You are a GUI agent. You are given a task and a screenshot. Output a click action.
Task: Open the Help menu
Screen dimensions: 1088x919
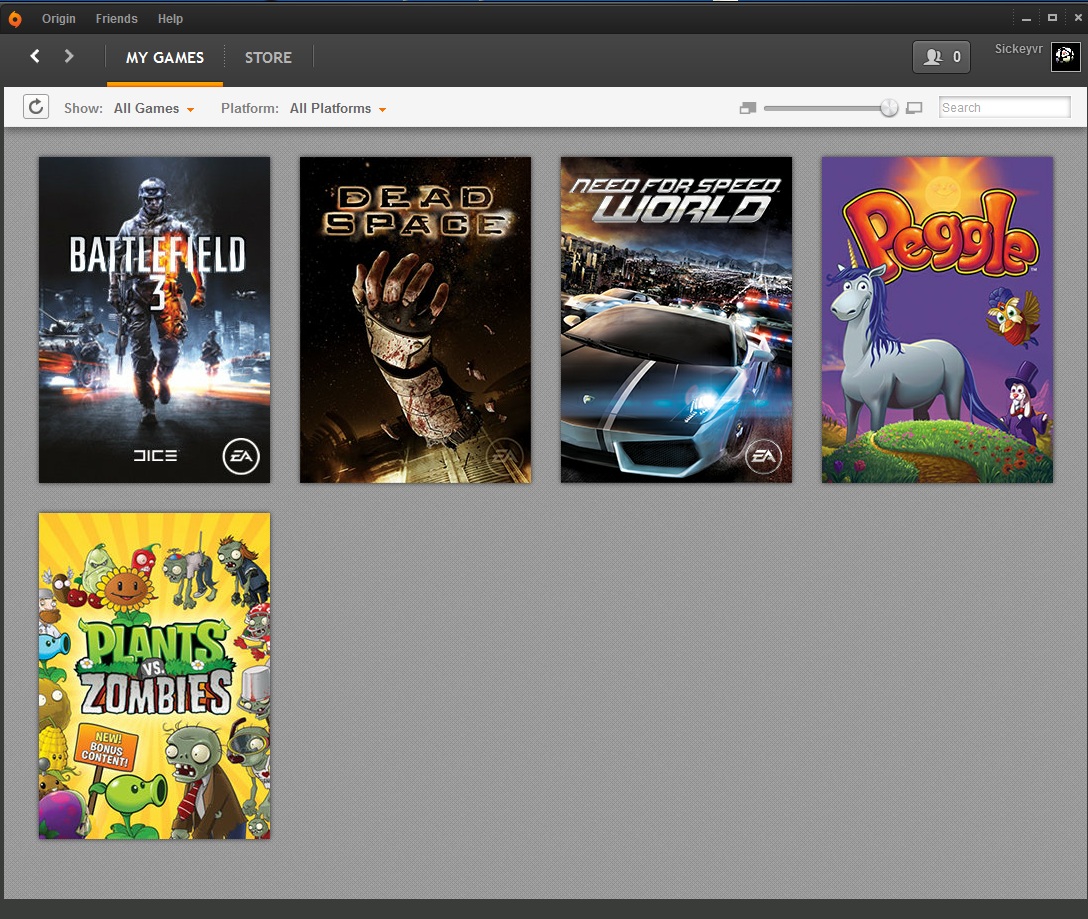point(170,18)
